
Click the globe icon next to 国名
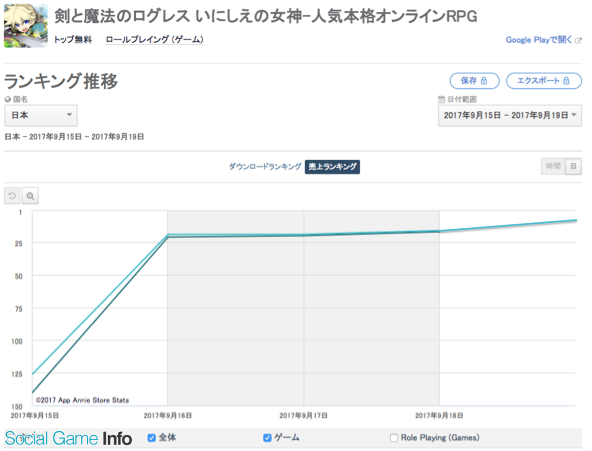pos(8,100)
